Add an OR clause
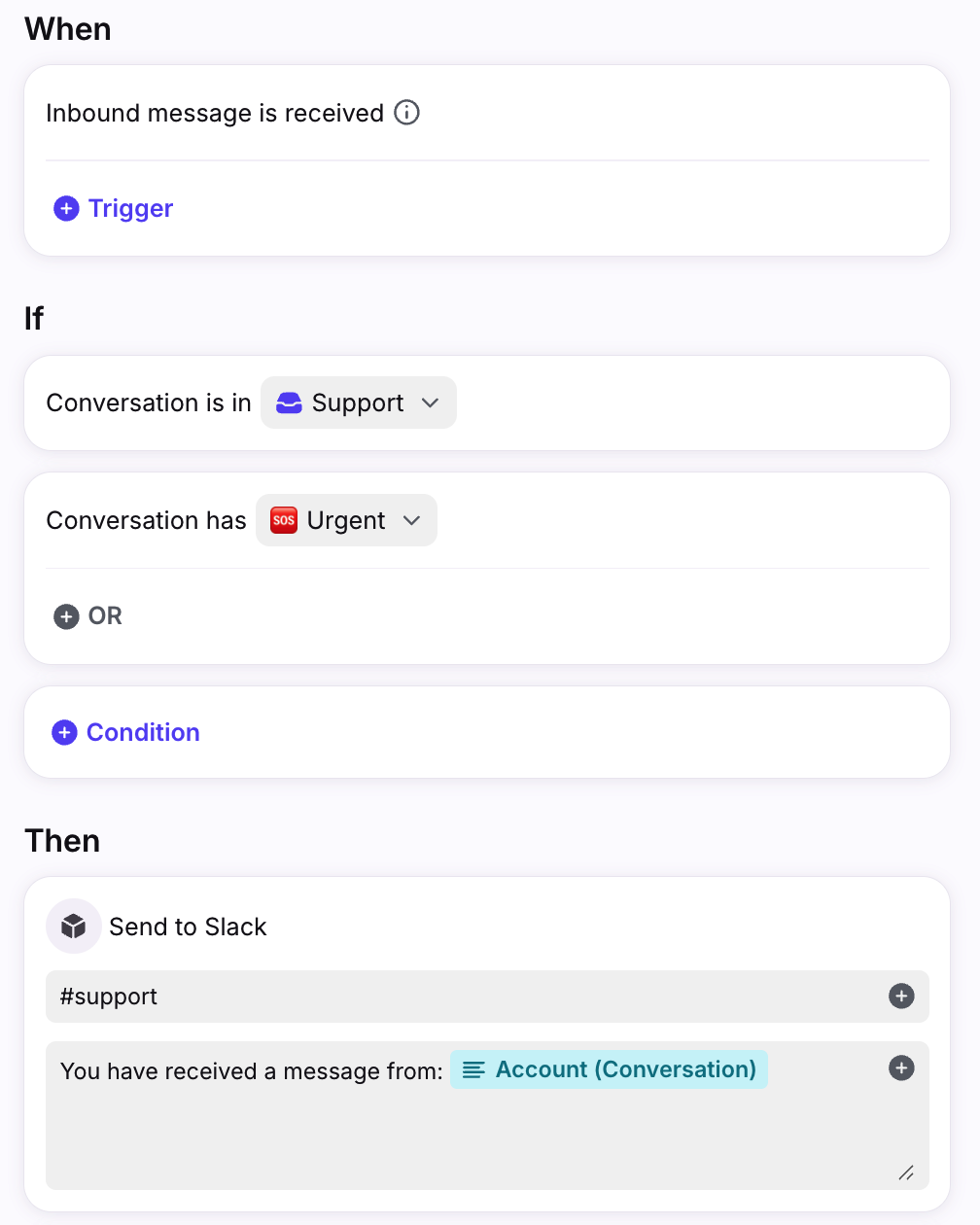This screenshot has width=980, height=1225. point(105,616)
